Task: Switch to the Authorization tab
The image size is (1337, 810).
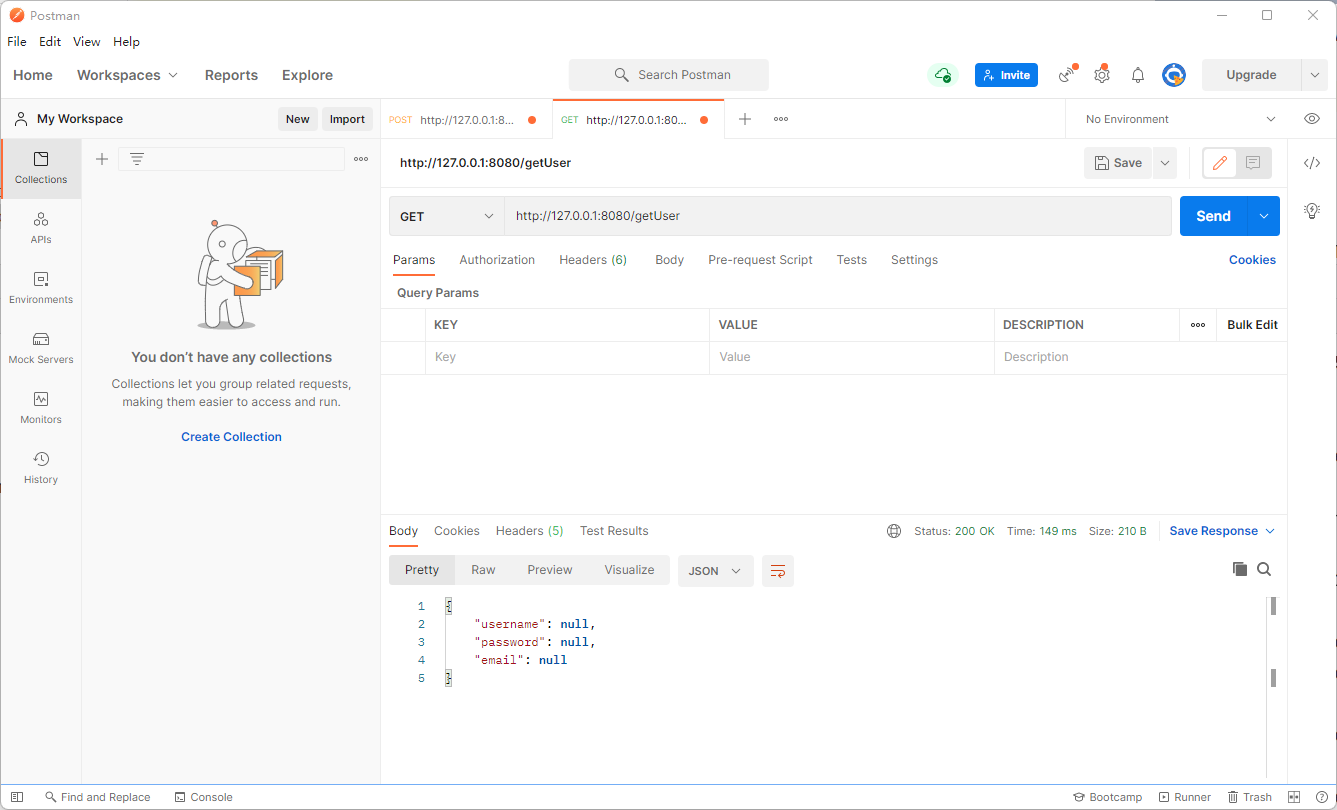Action: coord(497,260)
